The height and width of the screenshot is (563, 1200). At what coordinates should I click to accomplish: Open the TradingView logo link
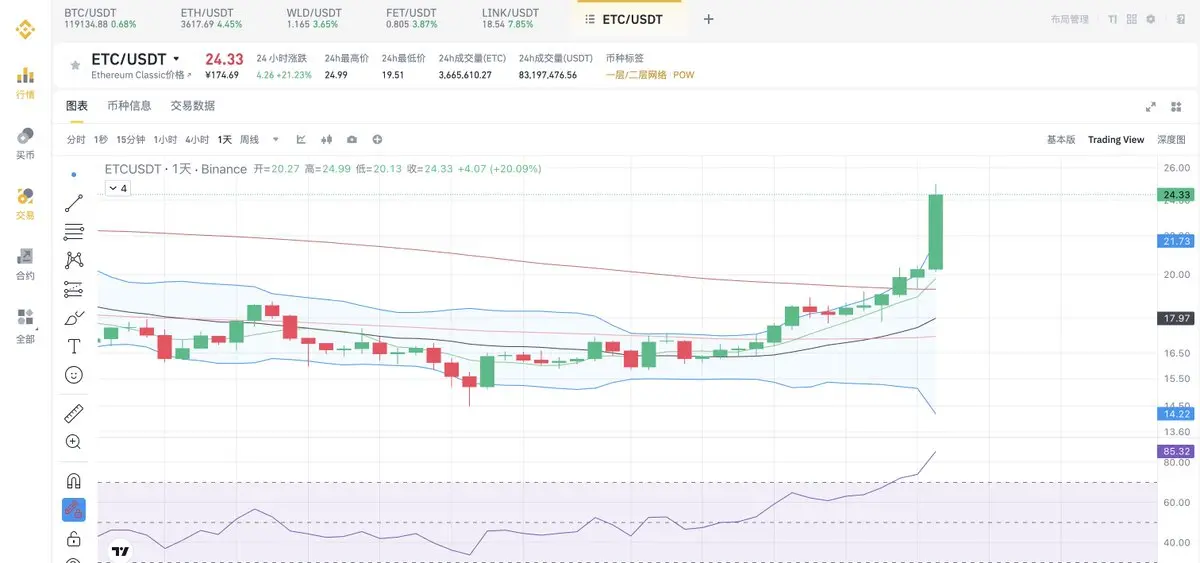[120, 551]
